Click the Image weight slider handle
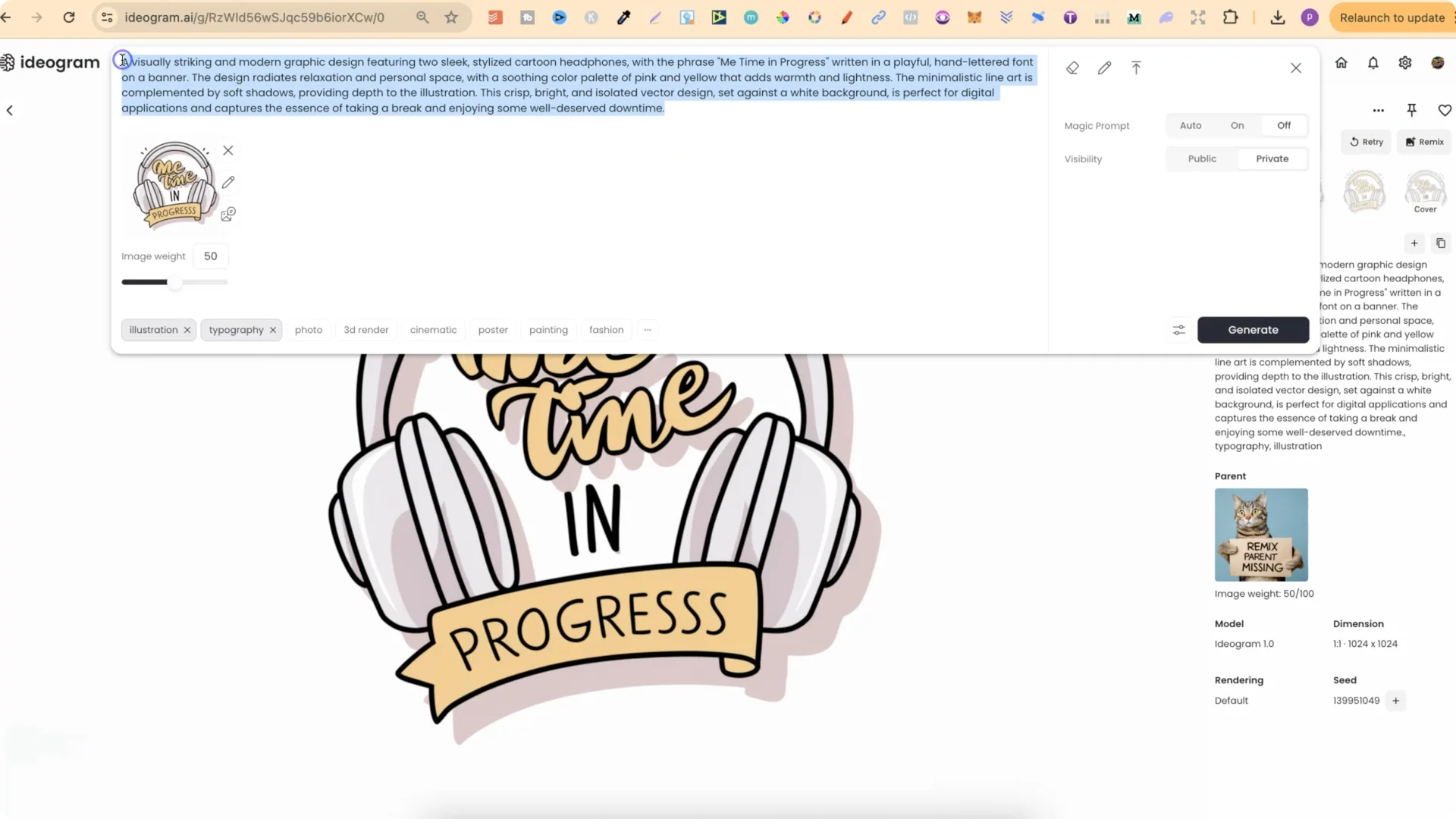Viewport: 1456px width, 819px height. (x=174, y=281)
